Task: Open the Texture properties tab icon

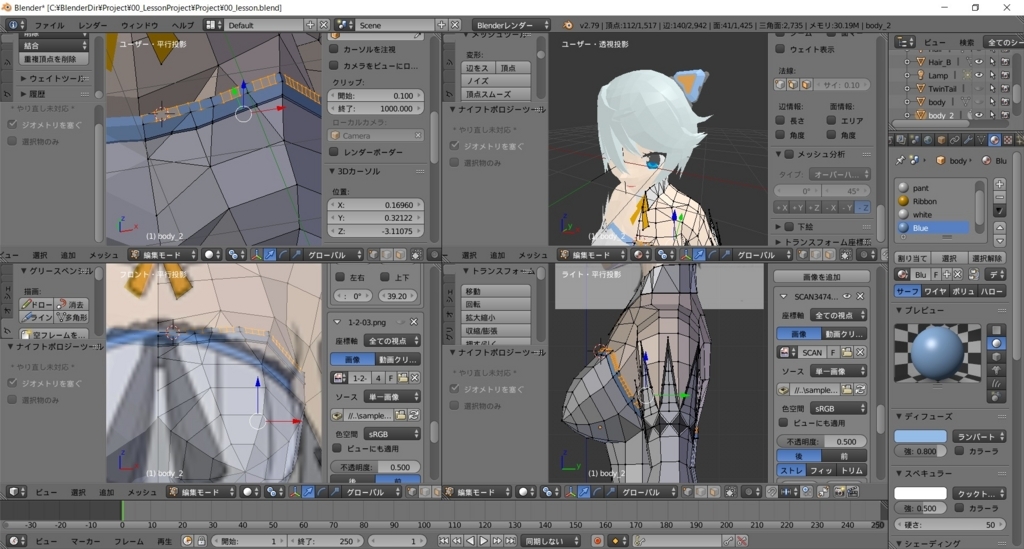Action: tap(1008, 140)
